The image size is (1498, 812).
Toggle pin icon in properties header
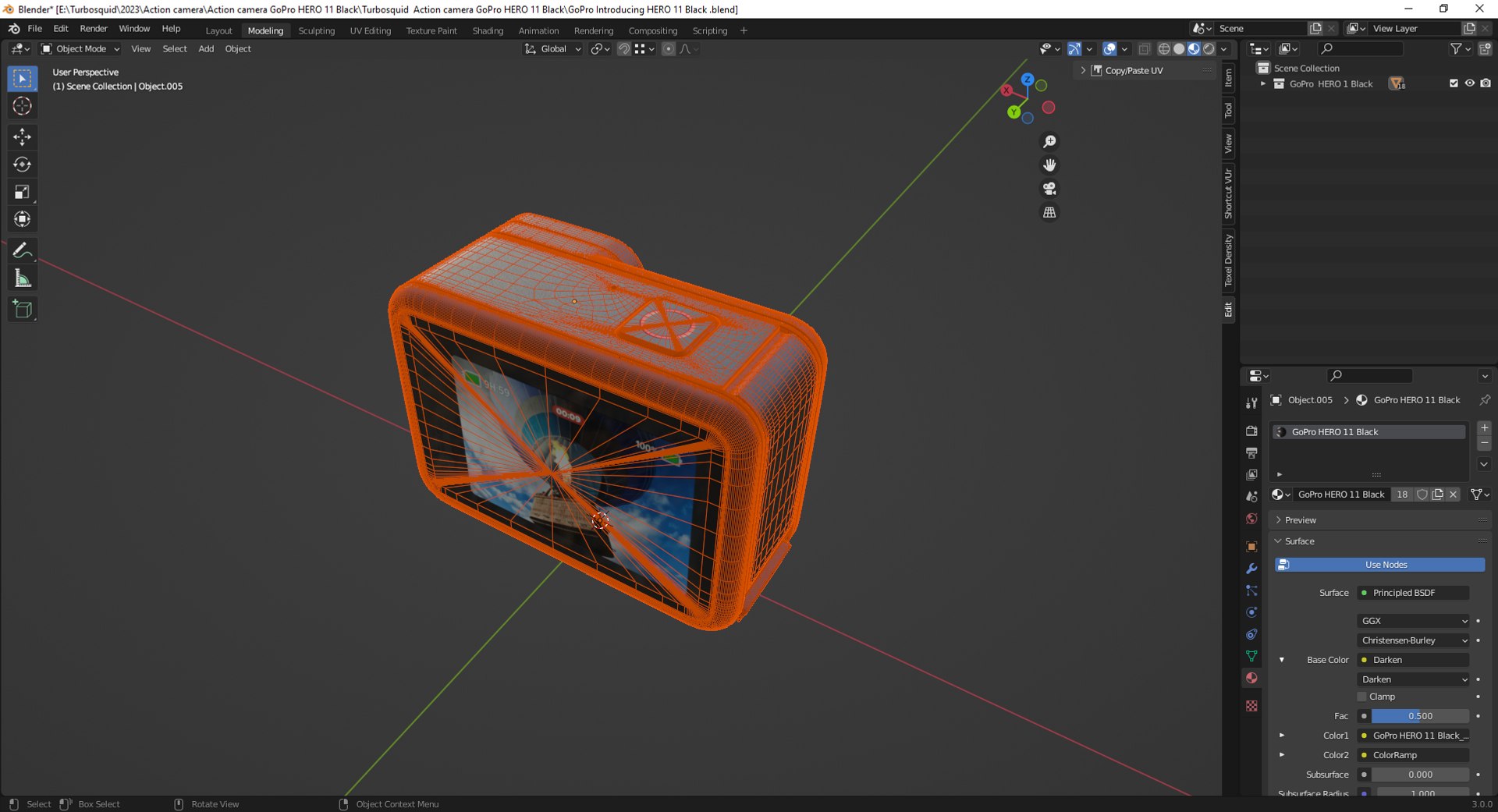tap(1484, 400)
